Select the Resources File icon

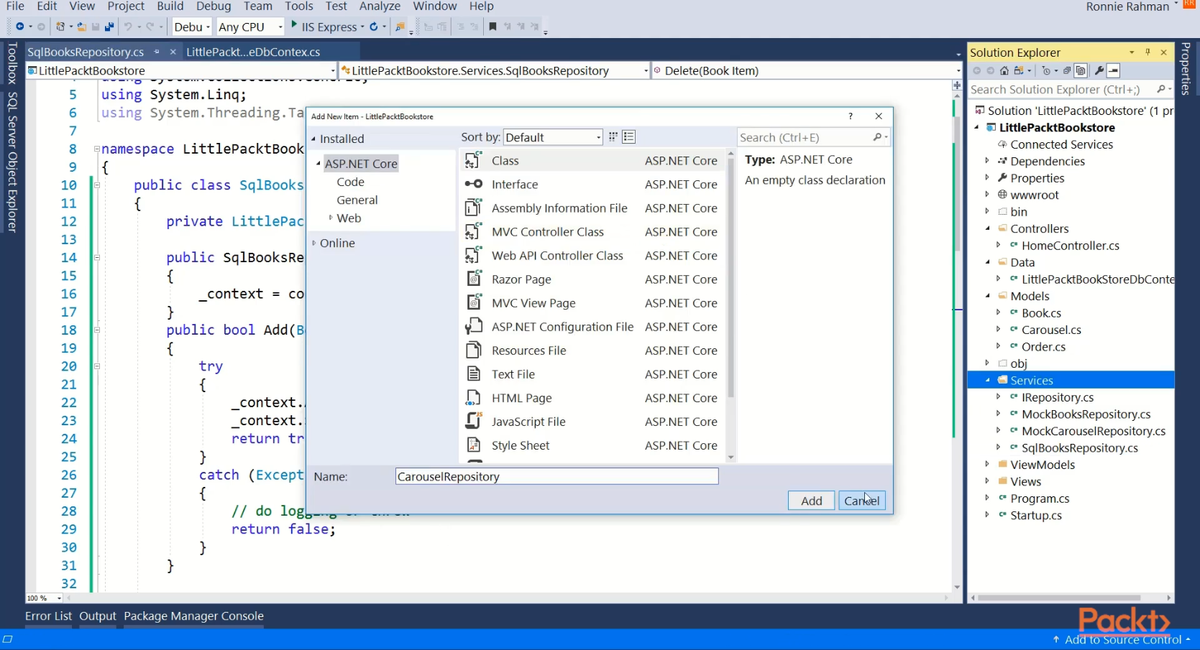click(x=474, y=350)
